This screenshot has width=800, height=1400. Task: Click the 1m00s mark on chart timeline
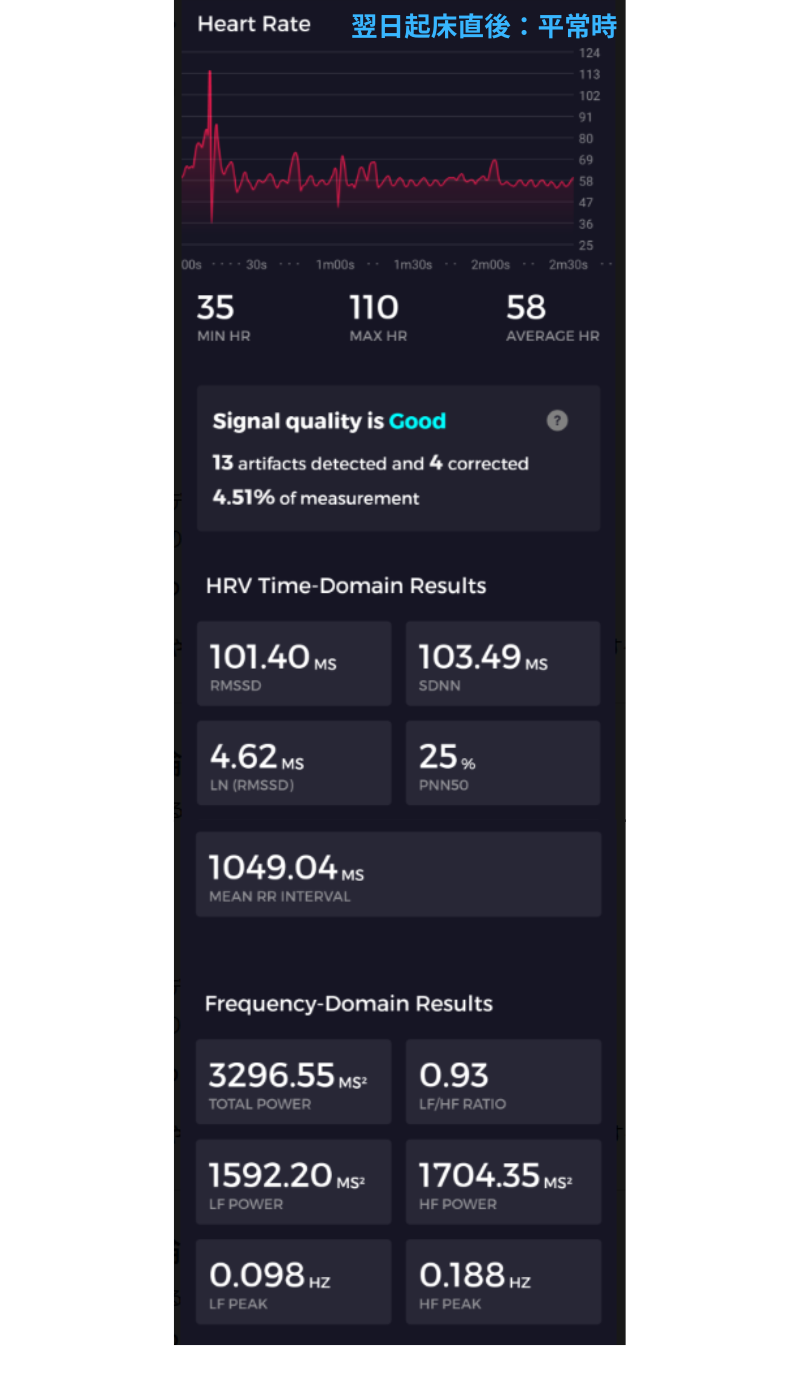click(x=335, y=265)
